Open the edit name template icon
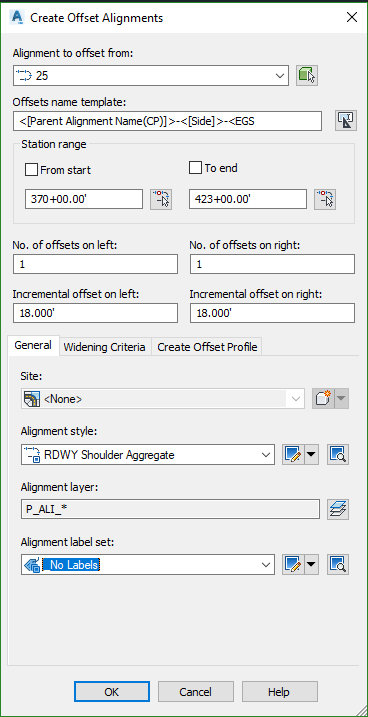Viewport: 368px width, 717px height. click(345, 121)
